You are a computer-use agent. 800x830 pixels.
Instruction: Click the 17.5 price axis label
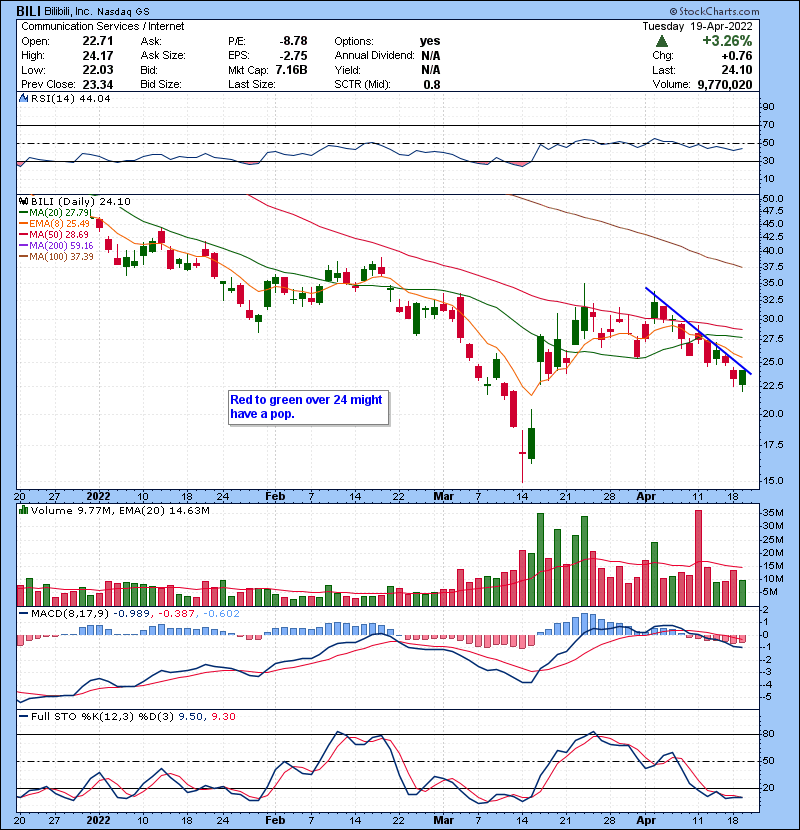[x=773, y=445]
